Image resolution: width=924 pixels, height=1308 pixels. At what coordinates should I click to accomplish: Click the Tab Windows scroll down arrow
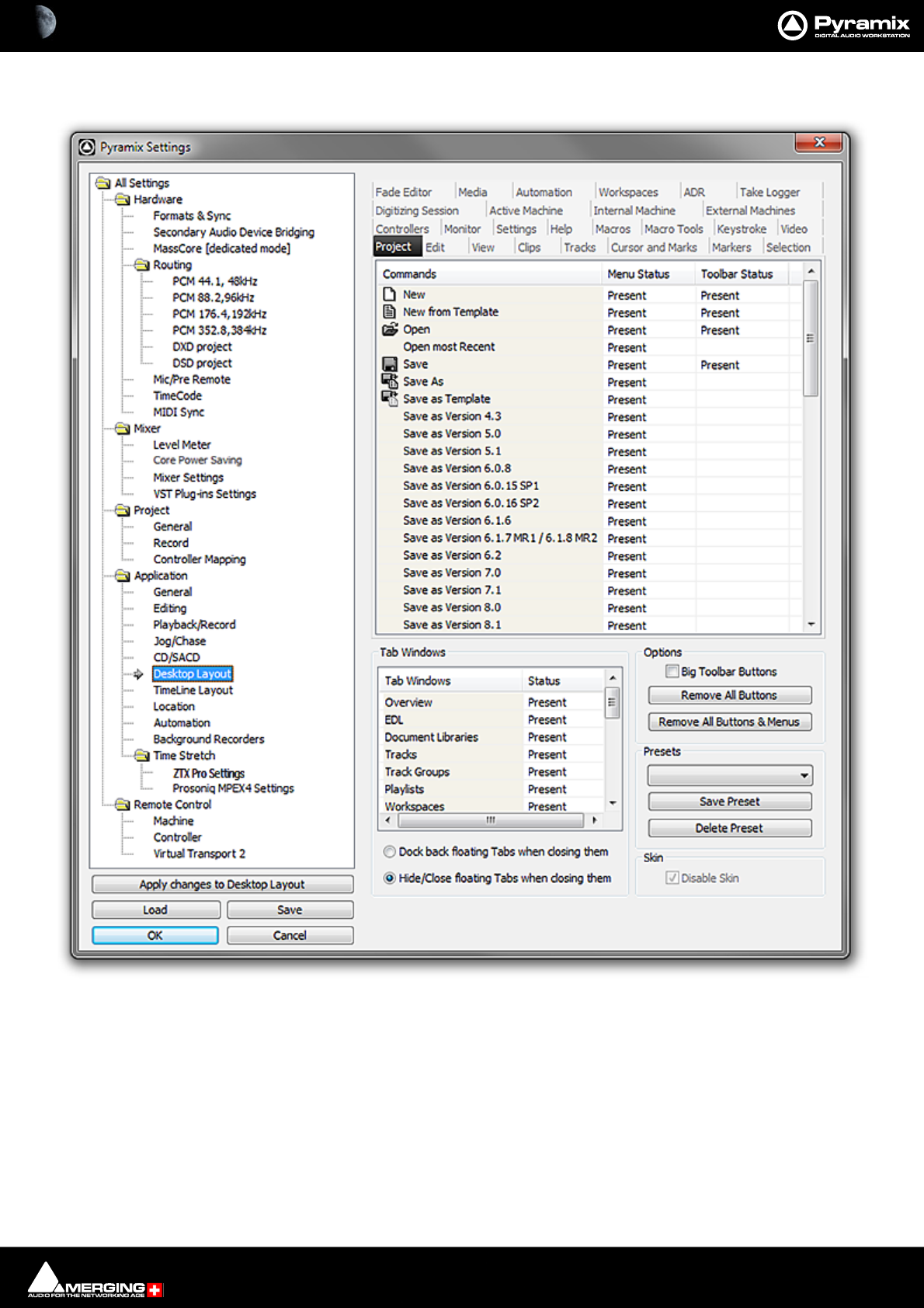(x=613, y=803)
